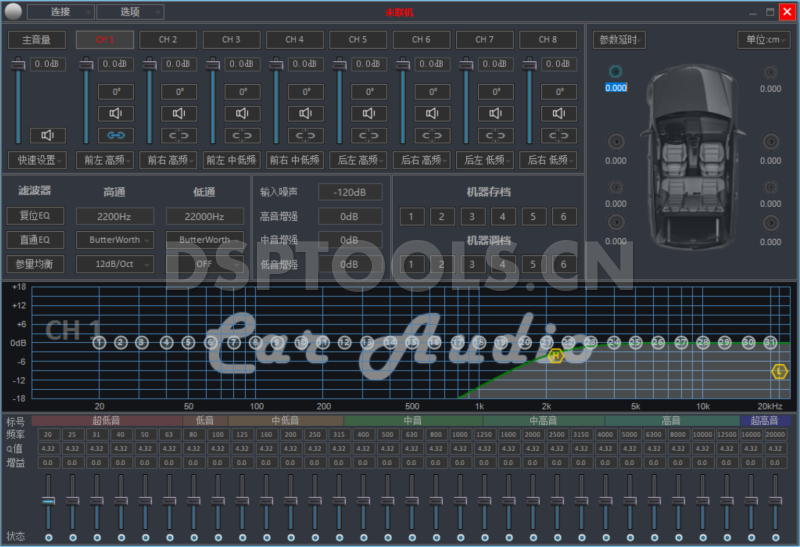800x547 pixels.
Task: Select the highlighted top-left speaker on car diagram
Action: (616, 71)
